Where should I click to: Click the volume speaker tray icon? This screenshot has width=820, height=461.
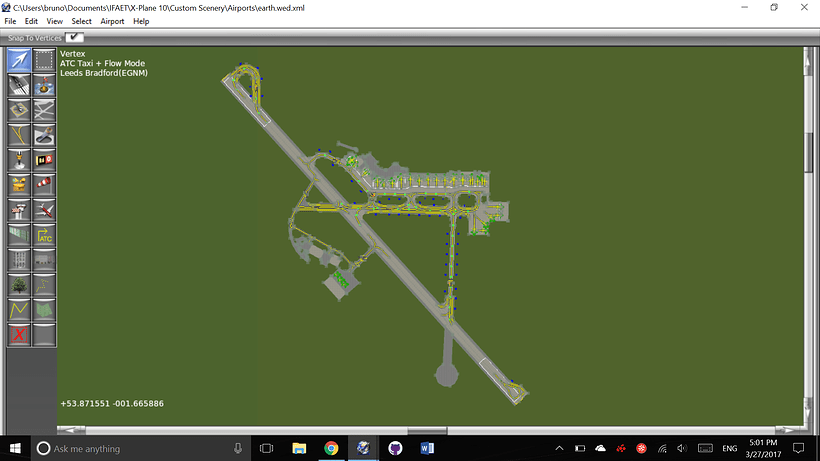coord(682,448)
